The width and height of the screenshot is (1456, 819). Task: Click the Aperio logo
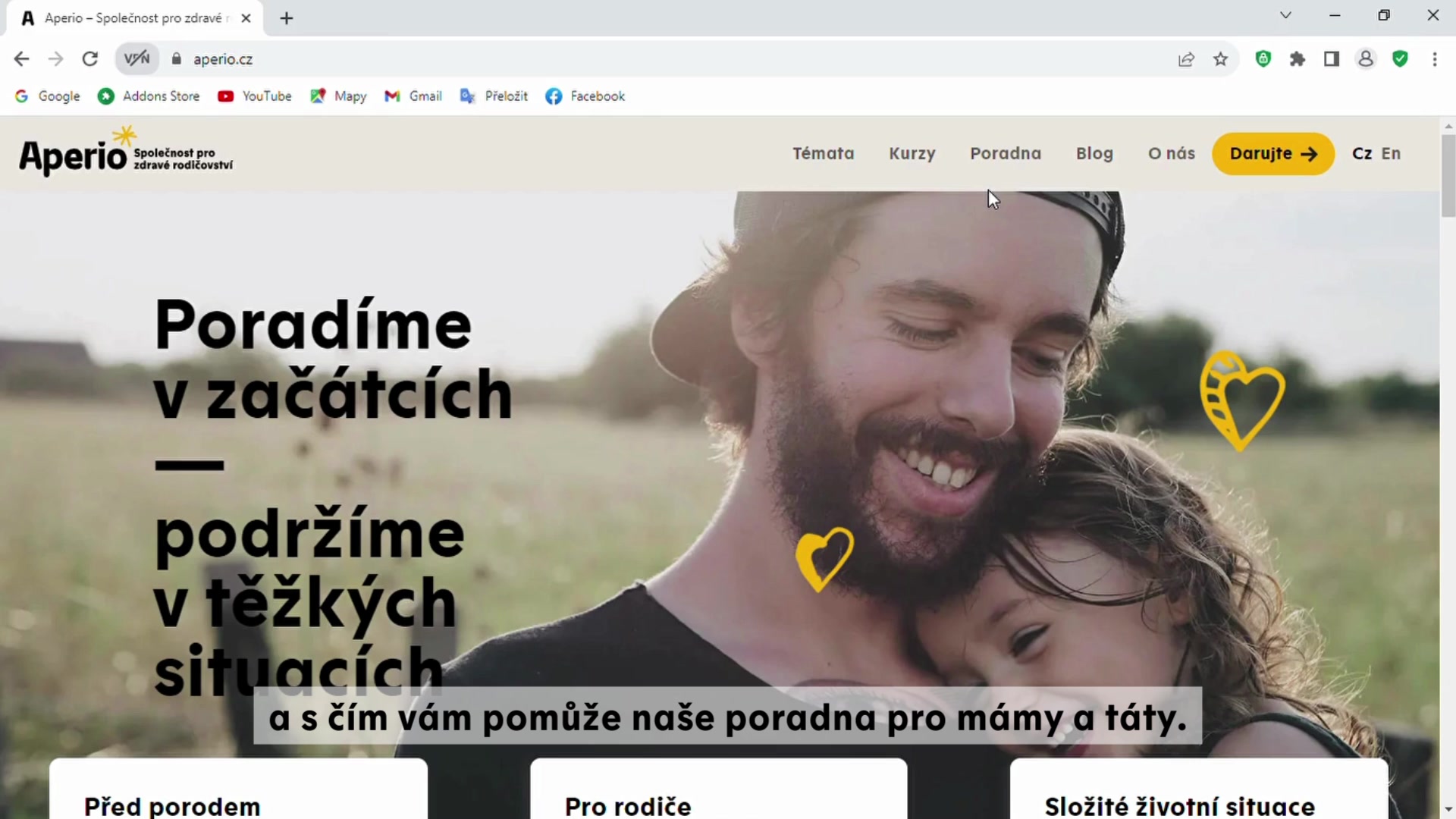tap(126, 152)
